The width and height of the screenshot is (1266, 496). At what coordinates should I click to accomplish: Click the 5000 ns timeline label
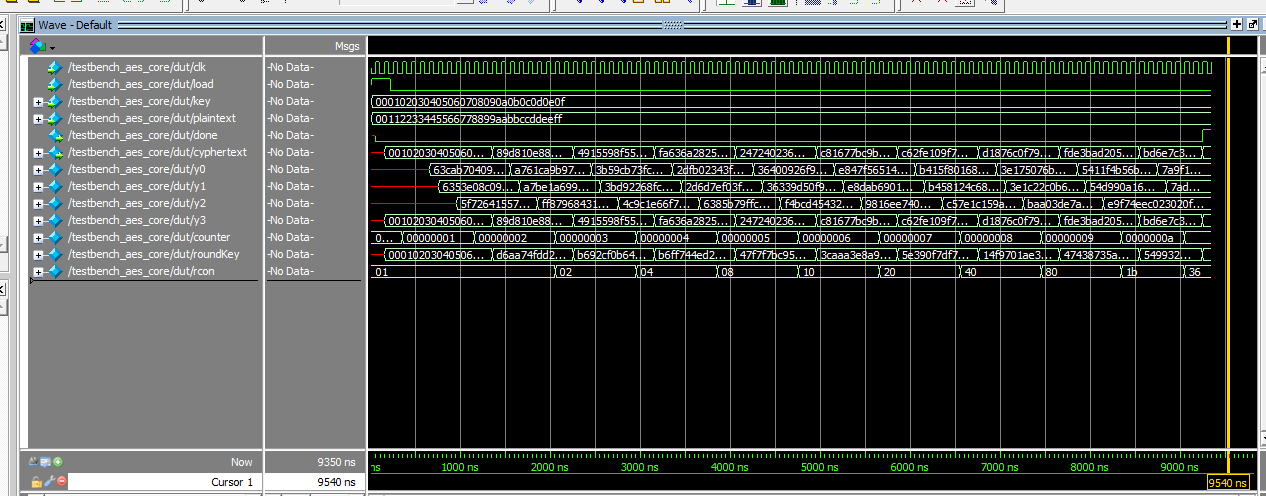pos(818,467)
